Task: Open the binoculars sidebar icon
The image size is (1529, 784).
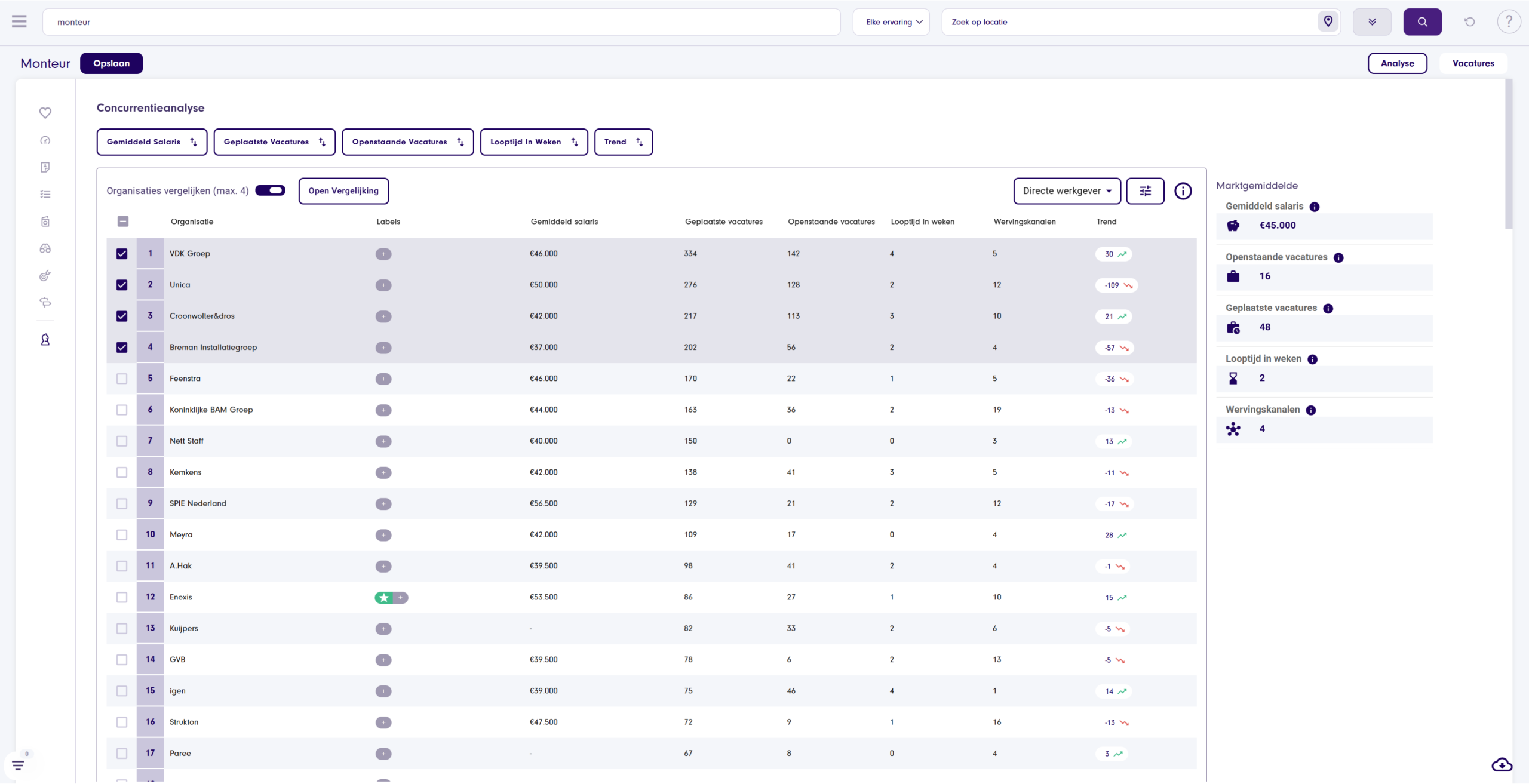Action: (45, 248)
